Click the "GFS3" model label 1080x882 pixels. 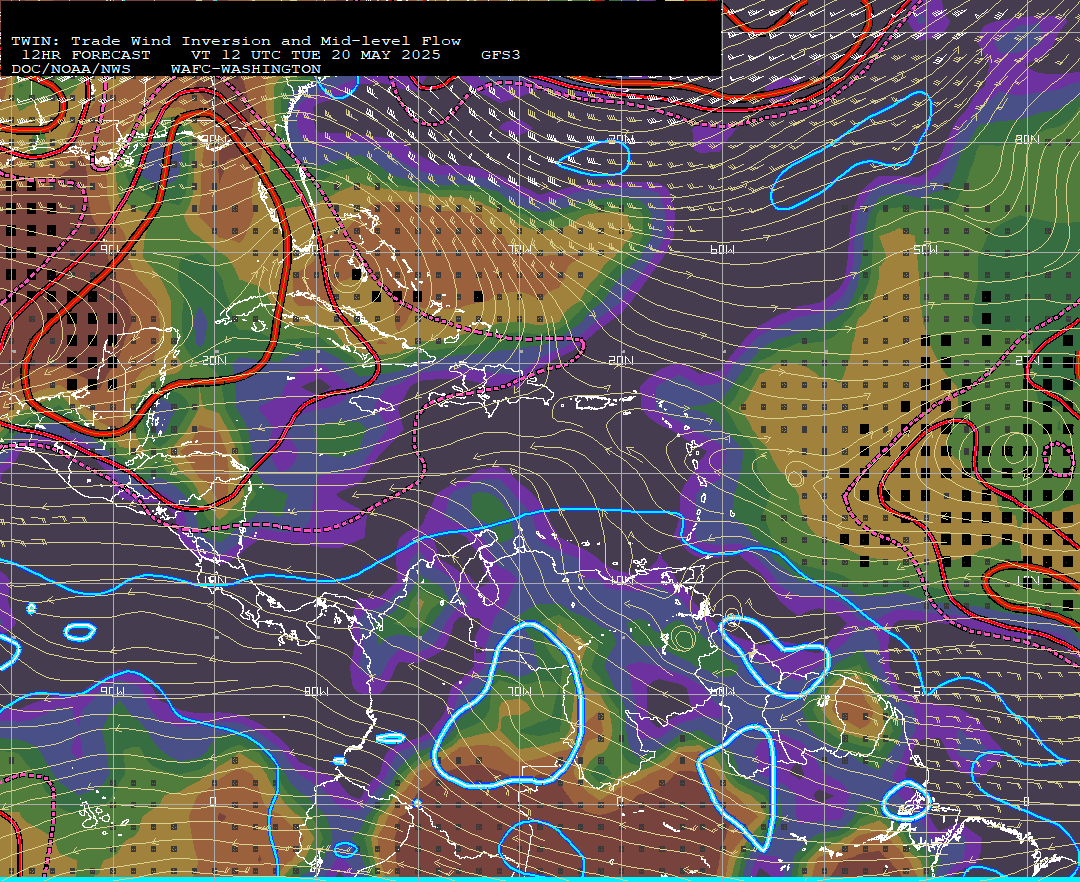(x=500, y=55)
